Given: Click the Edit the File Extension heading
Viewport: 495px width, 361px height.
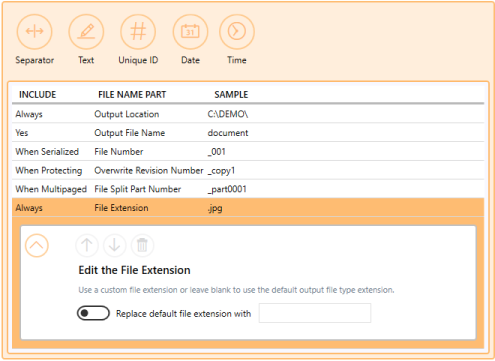Looking at the screenshot, I should tap(134, 270).
